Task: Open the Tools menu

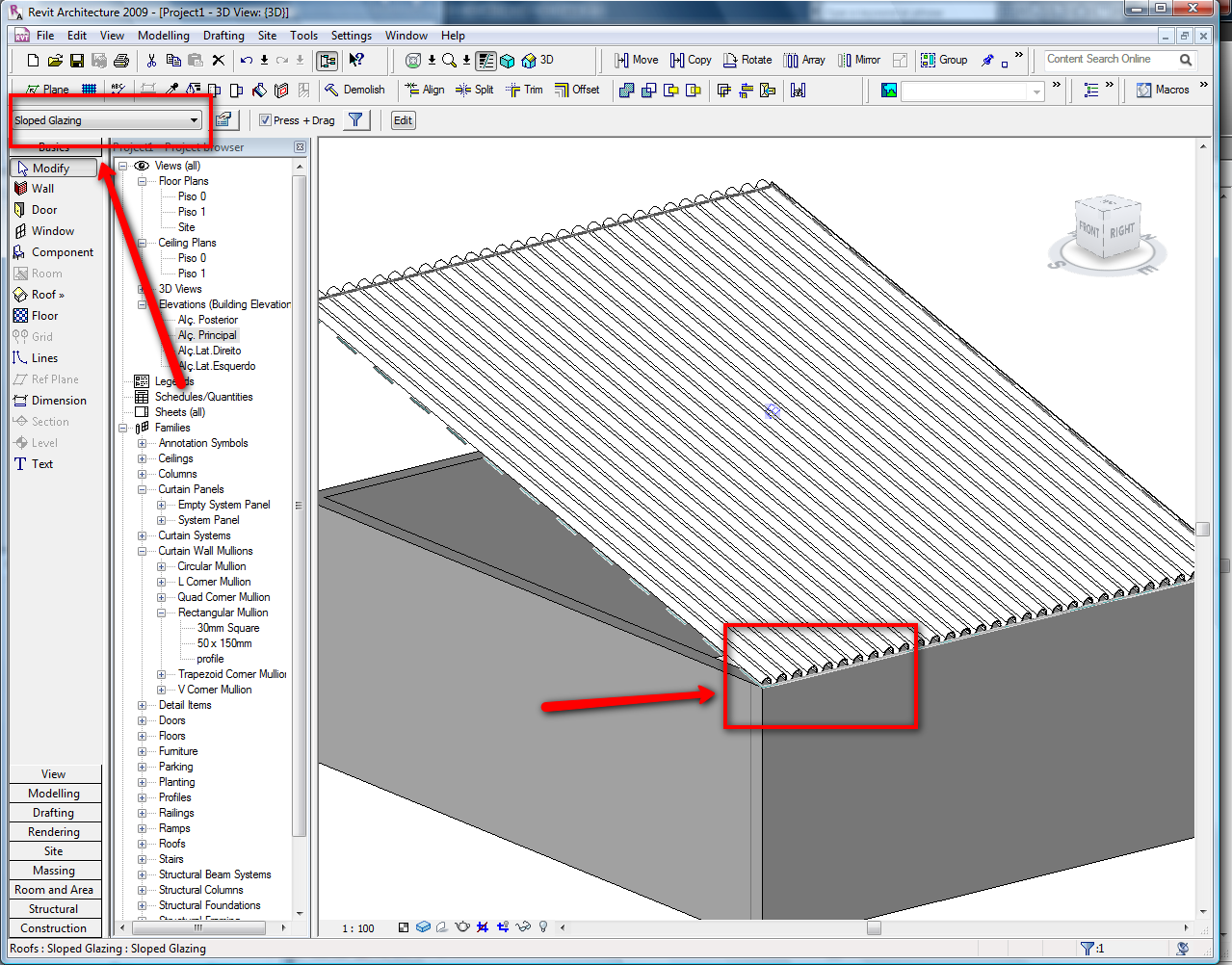Action: [303, 36]
